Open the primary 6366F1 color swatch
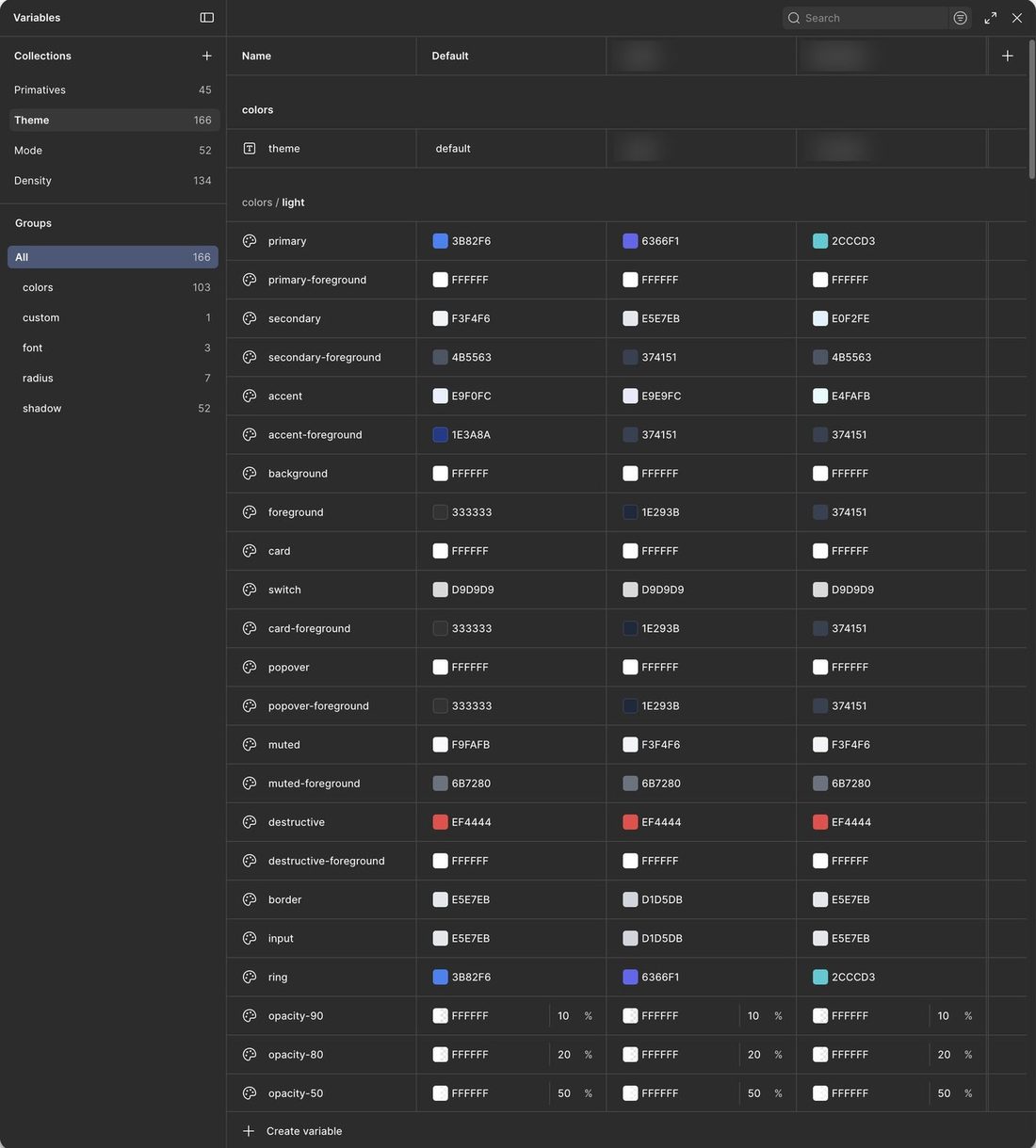Image resolution: width=1036 pixels, height=1148 pixels. [630, 241]
